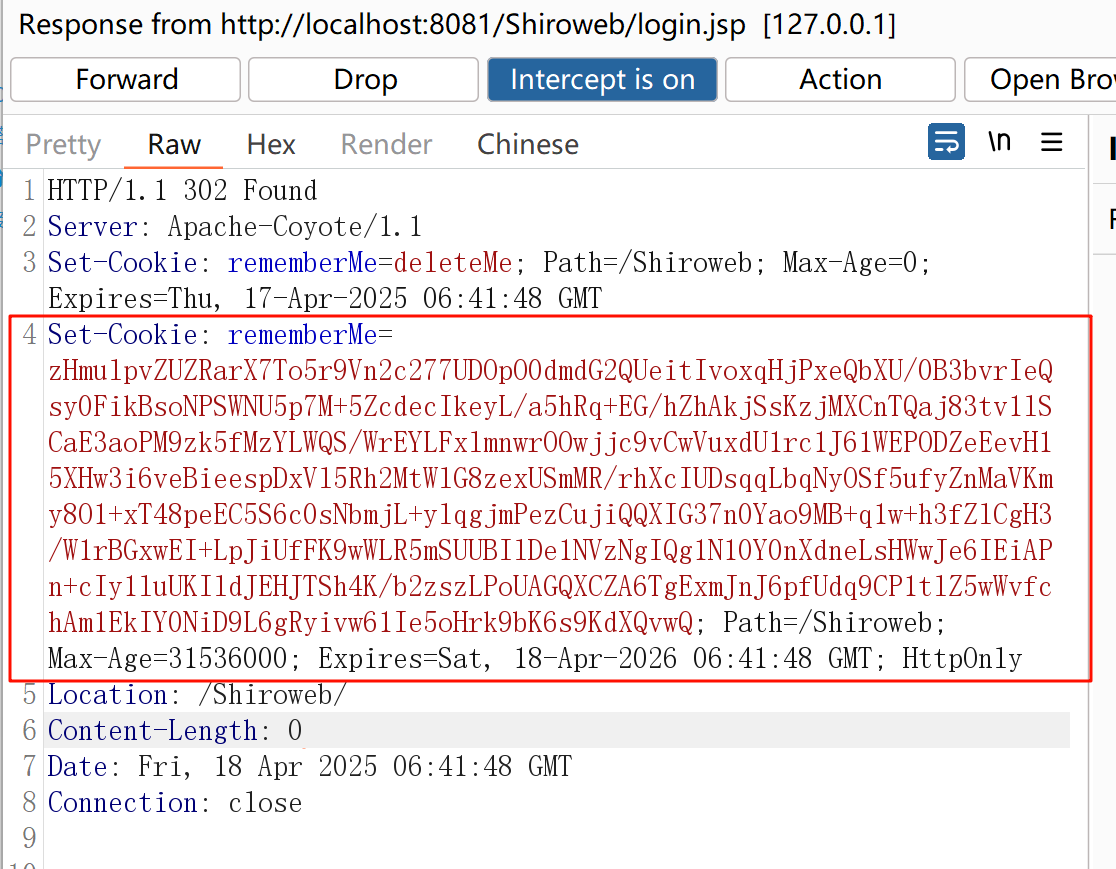Switch to the Hex tab
This screenshot has width=1116, height=869.
270,144
